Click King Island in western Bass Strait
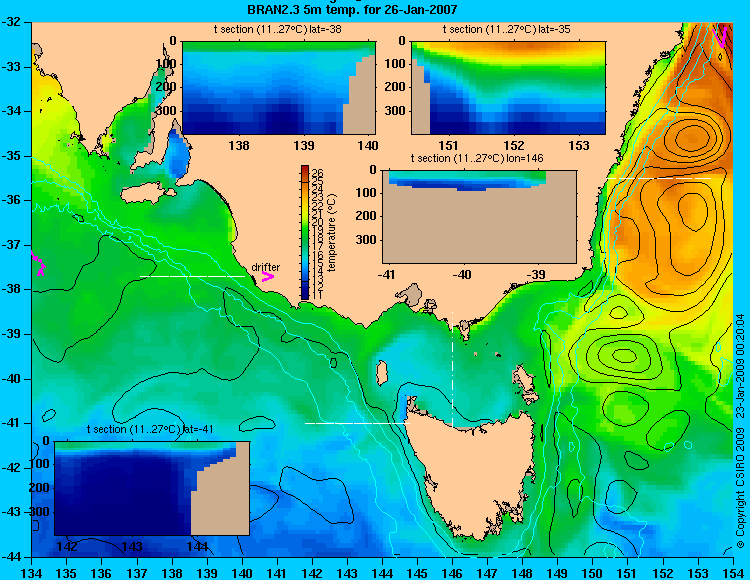Viewport: 750px width, 580px height. (382, 373)
